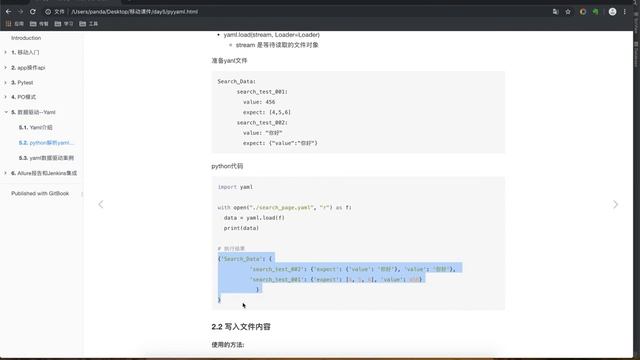Screen dimensions: 640x360
Task: Open the Introduction sidebar link
Action: click(26, 38)
